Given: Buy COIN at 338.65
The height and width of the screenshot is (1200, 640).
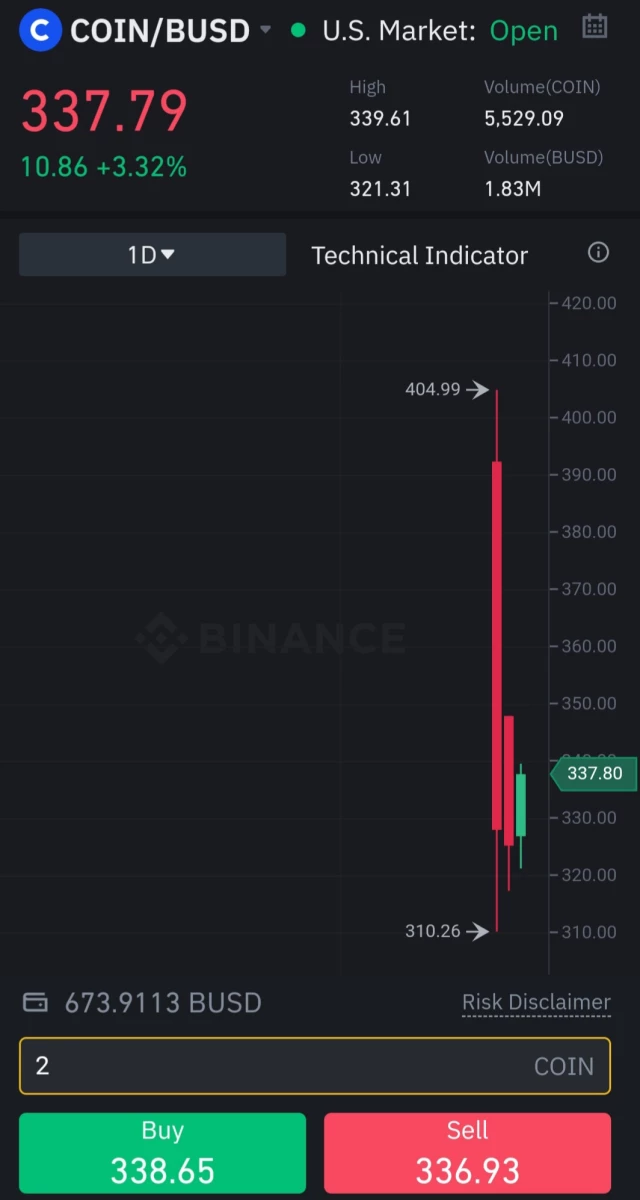Looking at the screenshot, I should (x=162, y=1153).
